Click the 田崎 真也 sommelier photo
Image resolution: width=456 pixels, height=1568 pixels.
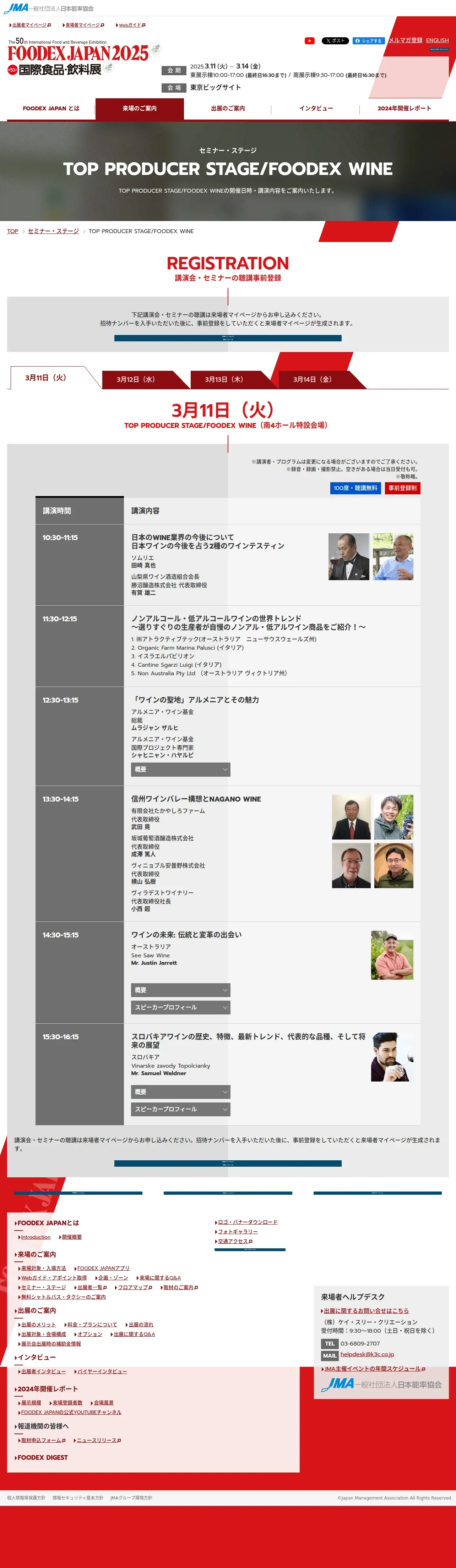[x=349, y=557]
